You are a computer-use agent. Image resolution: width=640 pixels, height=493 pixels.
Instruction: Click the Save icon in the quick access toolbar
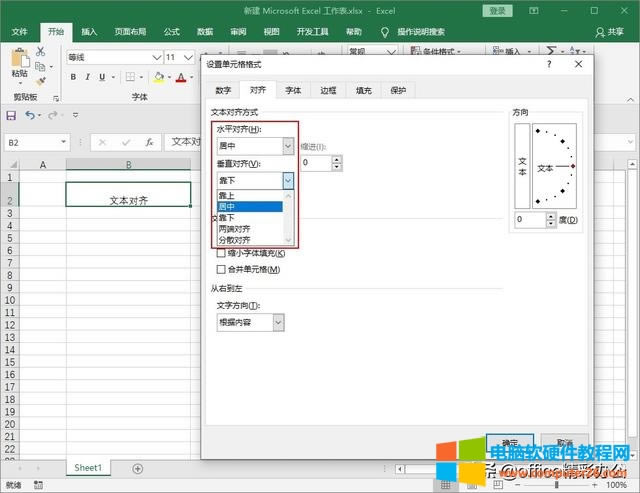(11, 116)
